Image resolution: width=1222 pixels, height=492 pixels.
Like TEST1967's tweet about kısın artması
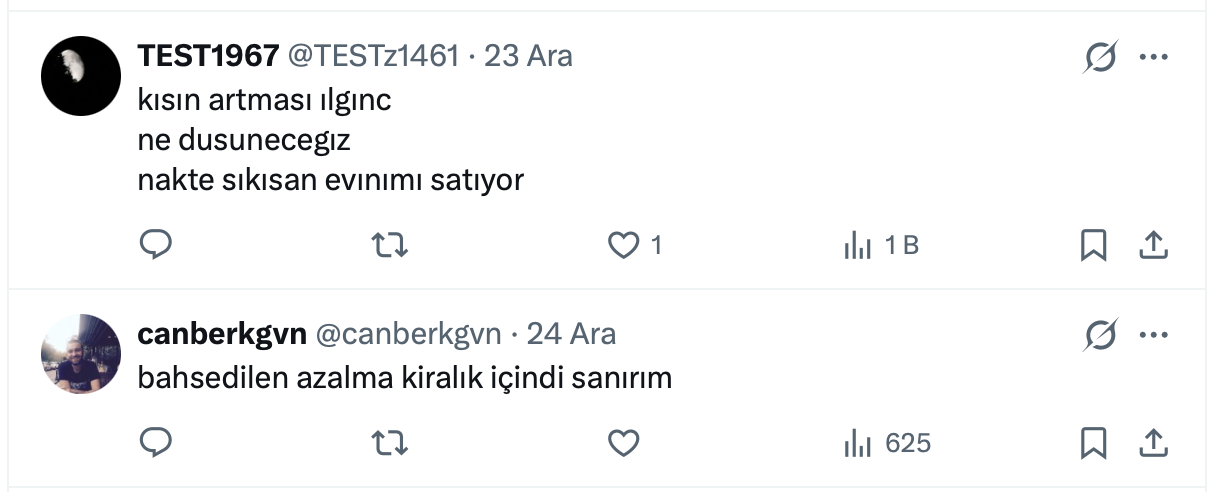[624, 245]
